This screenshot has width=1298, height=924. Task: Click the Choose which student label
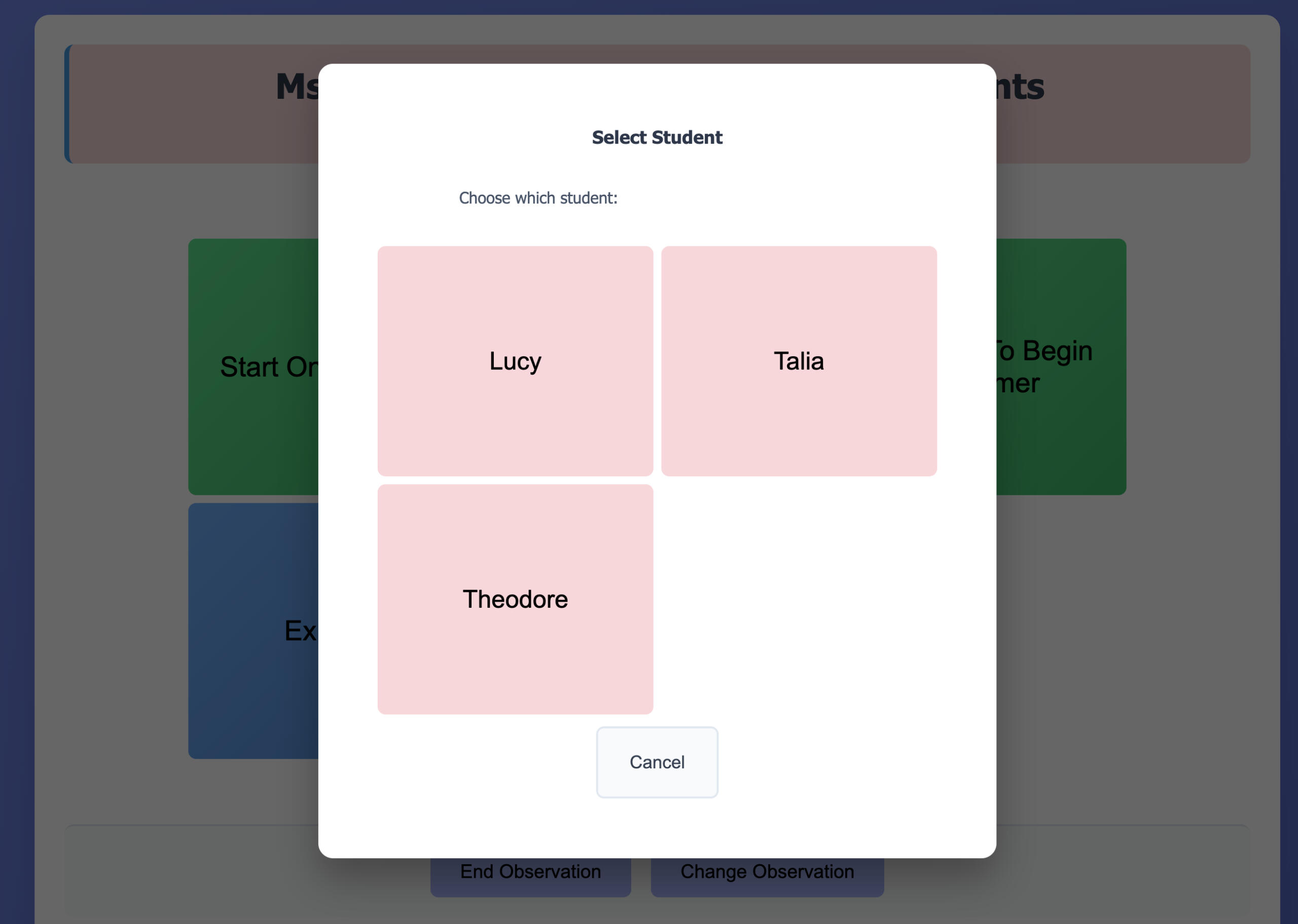[x=538, y=198]
